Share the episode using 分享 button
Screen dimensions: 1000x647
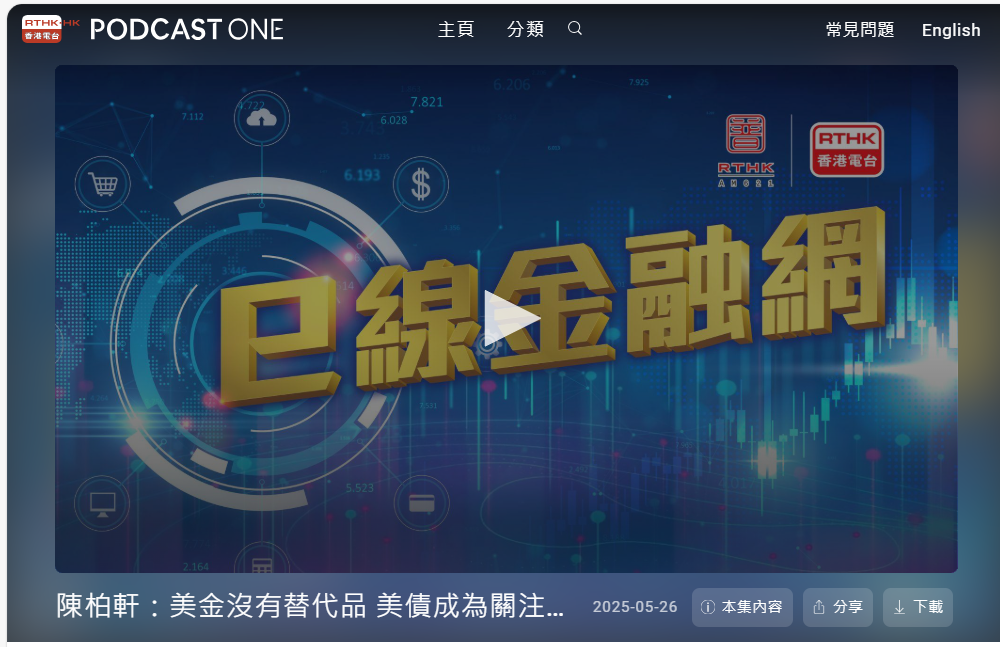(x=838, y=607)
